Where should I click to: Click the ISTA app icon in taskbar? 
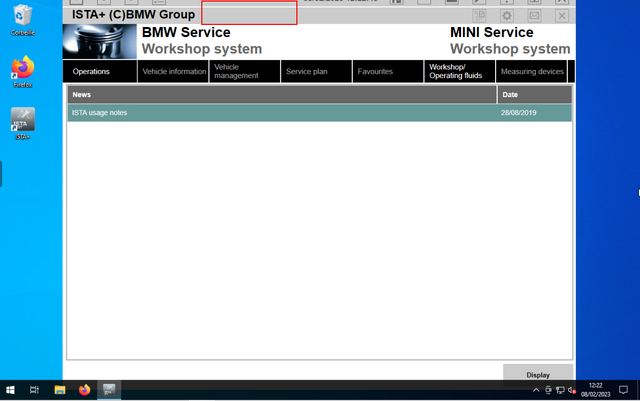tap(109, 390)
